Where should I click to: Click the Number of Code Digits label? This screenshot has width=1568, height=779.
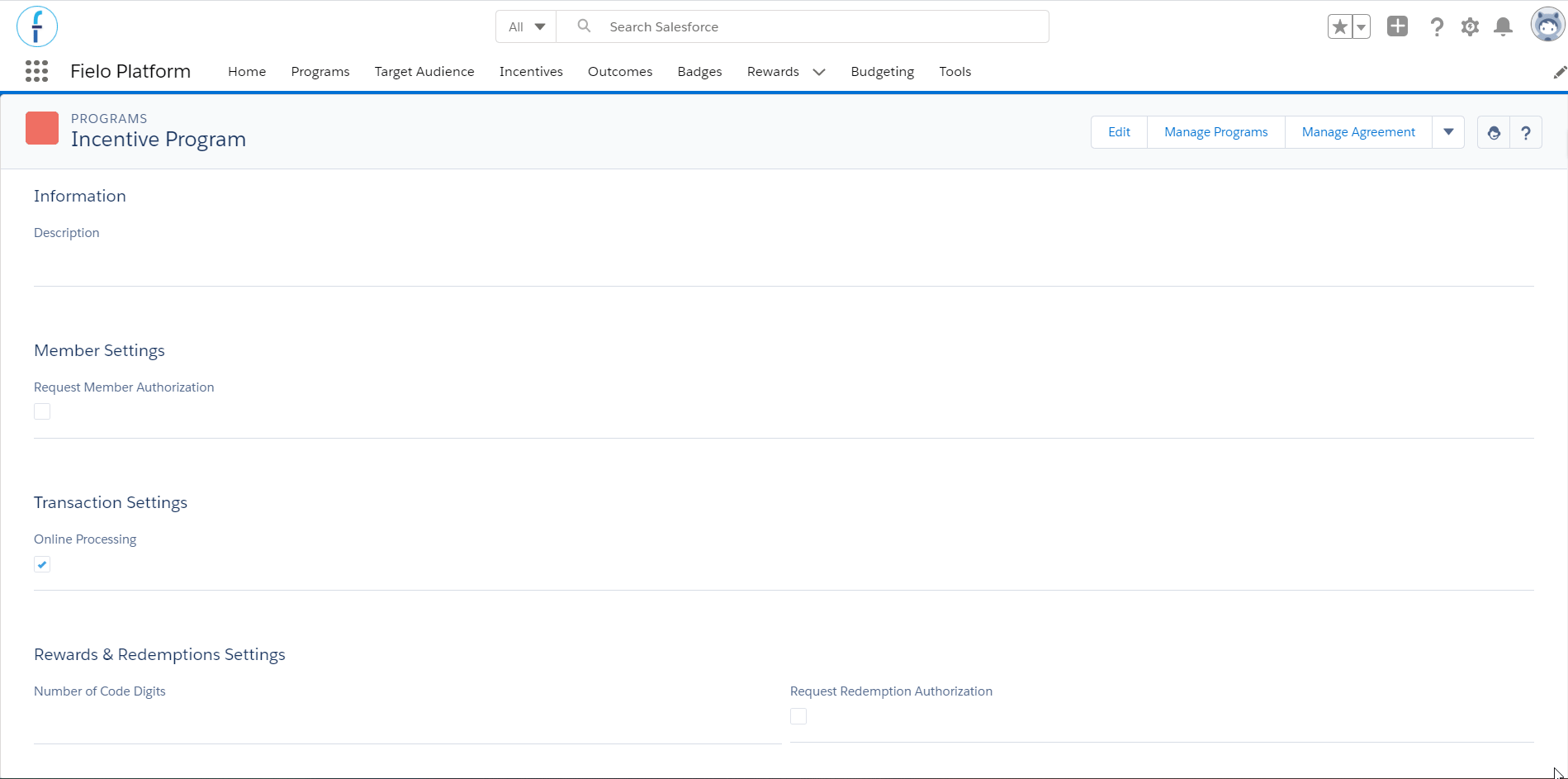click(100, 691)
